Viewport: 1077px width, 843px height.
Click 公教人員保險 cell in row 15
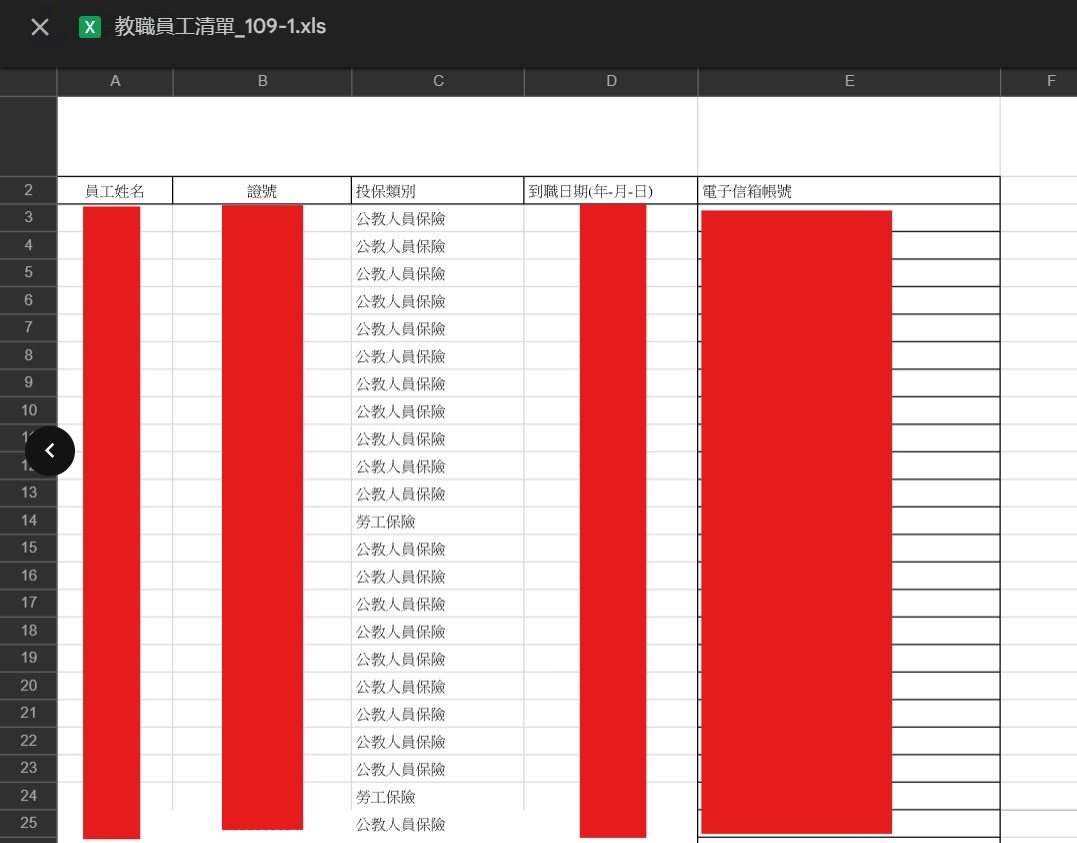tap(438, 549)
